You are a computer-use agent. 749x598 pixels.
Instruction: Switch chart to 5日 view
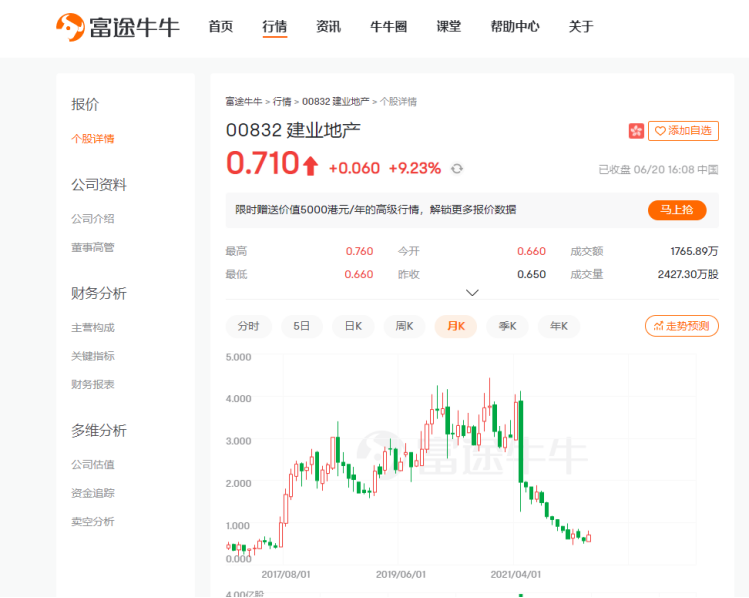[301, 326]
